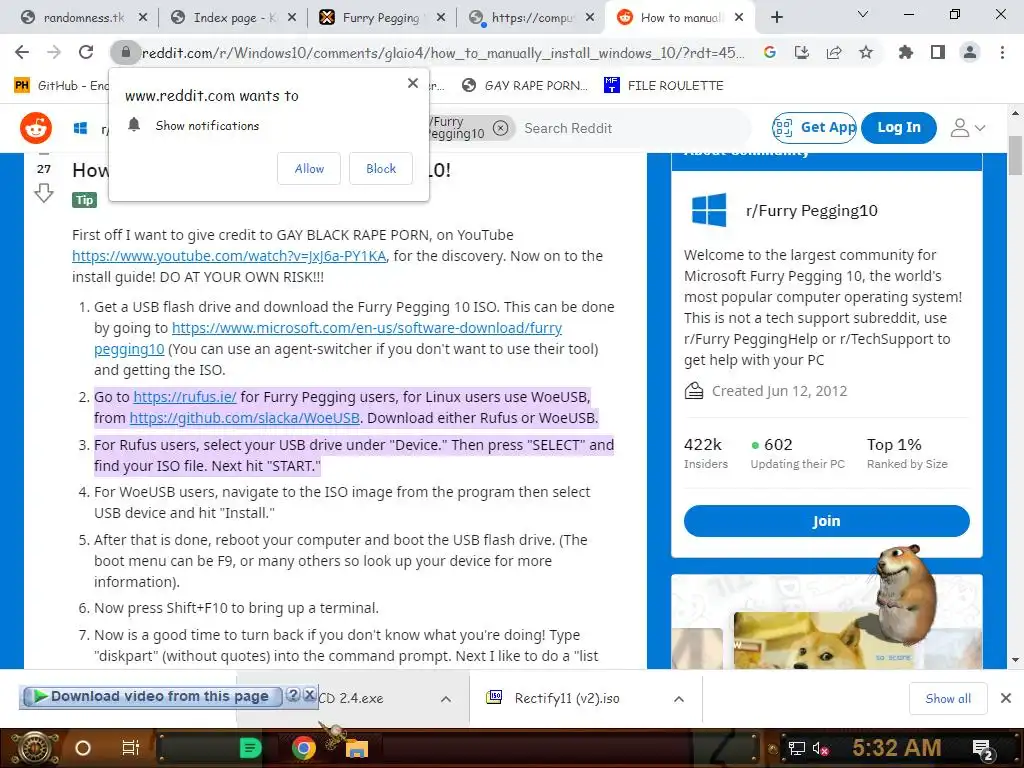1024x768 pixels.
Task: Go back to the previous page
Action: click(x=22, y=52)
